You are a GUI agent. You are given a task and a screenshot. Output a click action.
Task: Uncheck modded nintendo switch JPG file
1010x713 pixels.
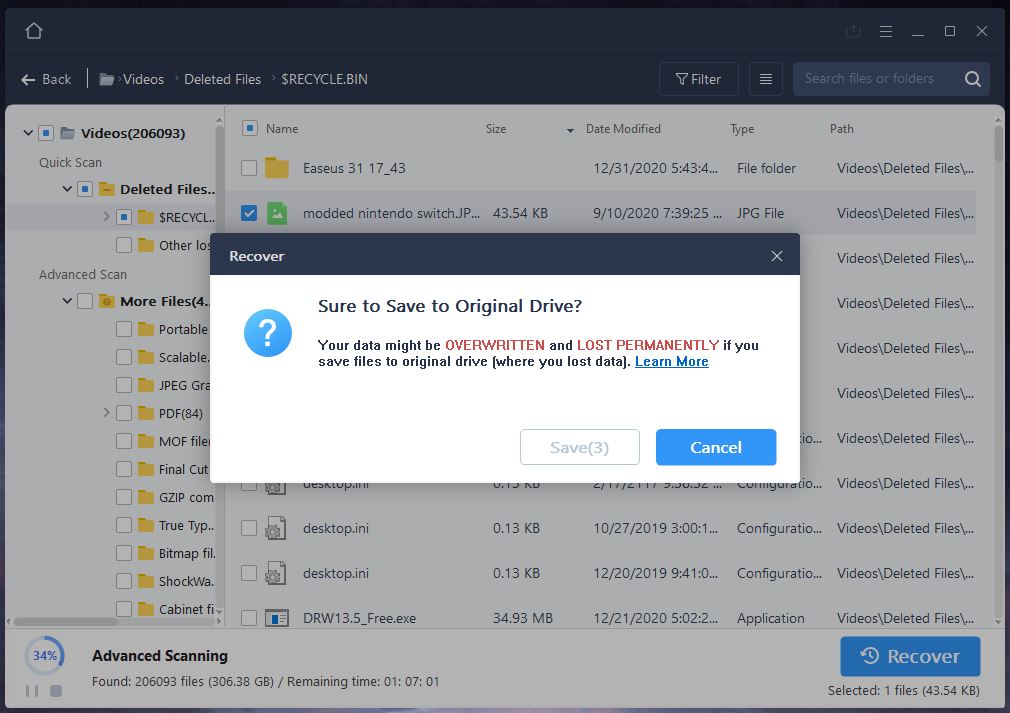pyautogui.click(x=249, y=213)
